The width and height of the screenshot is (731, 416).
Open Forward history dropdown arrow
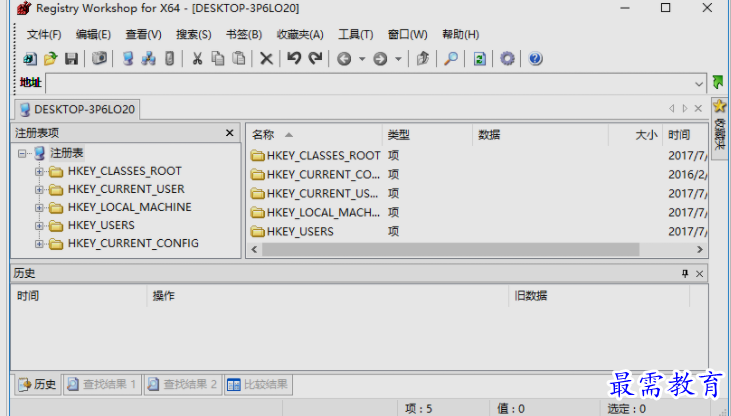(x=398, y=59)
